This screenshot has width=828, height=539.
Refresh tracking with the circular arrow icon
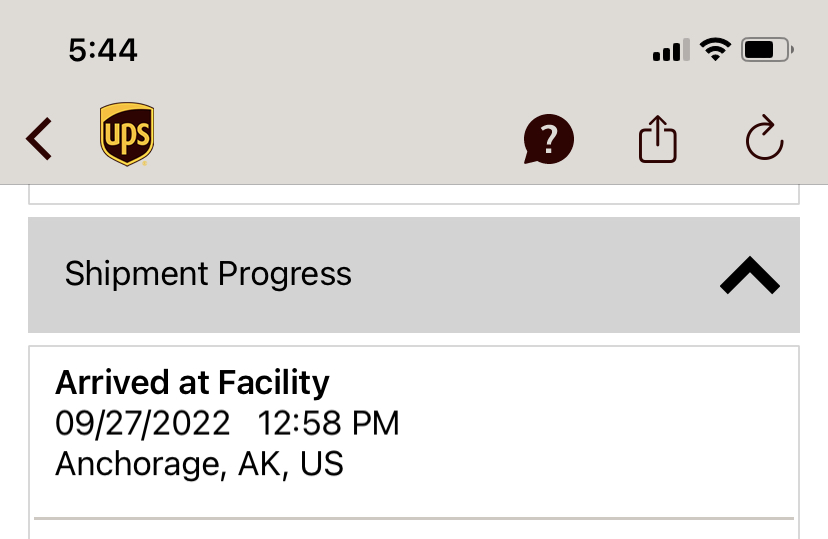765,139
